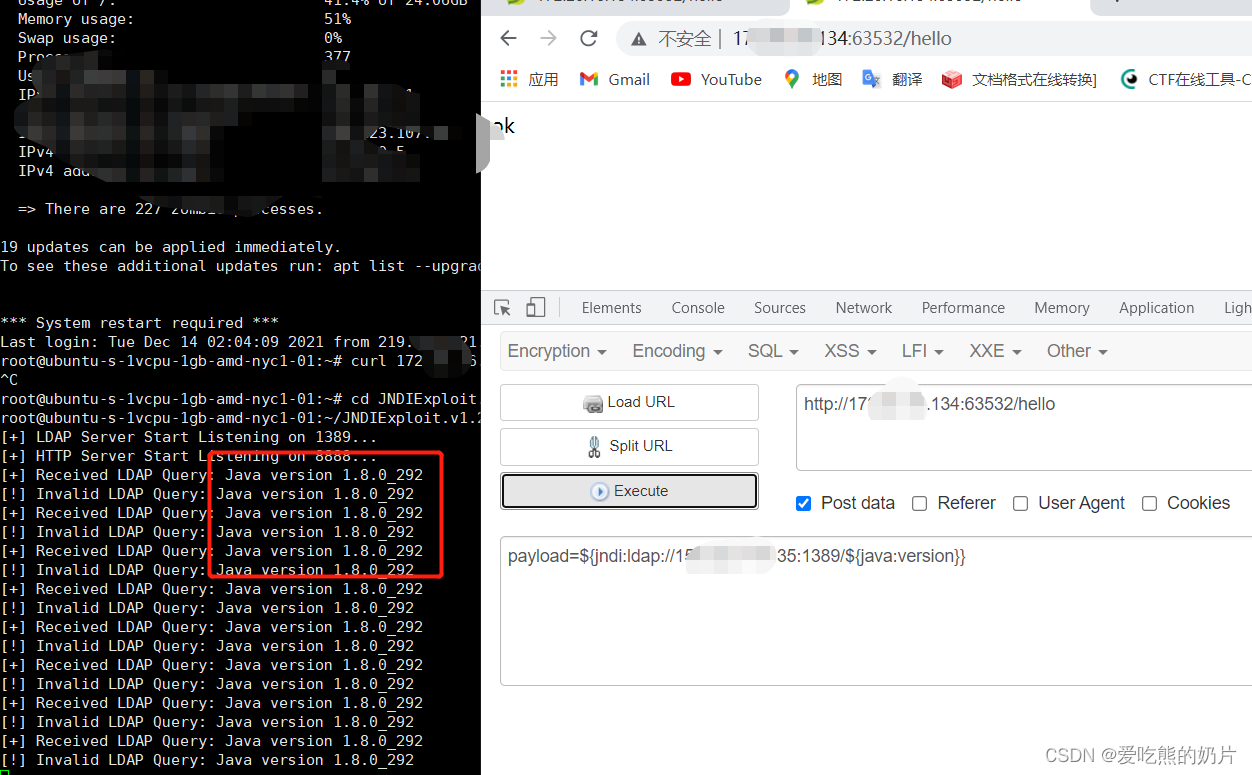The height and width of the screenshot is (775, 1252).
Task: Open the Network DevTools tab
Action: click(x=864, y=308)
